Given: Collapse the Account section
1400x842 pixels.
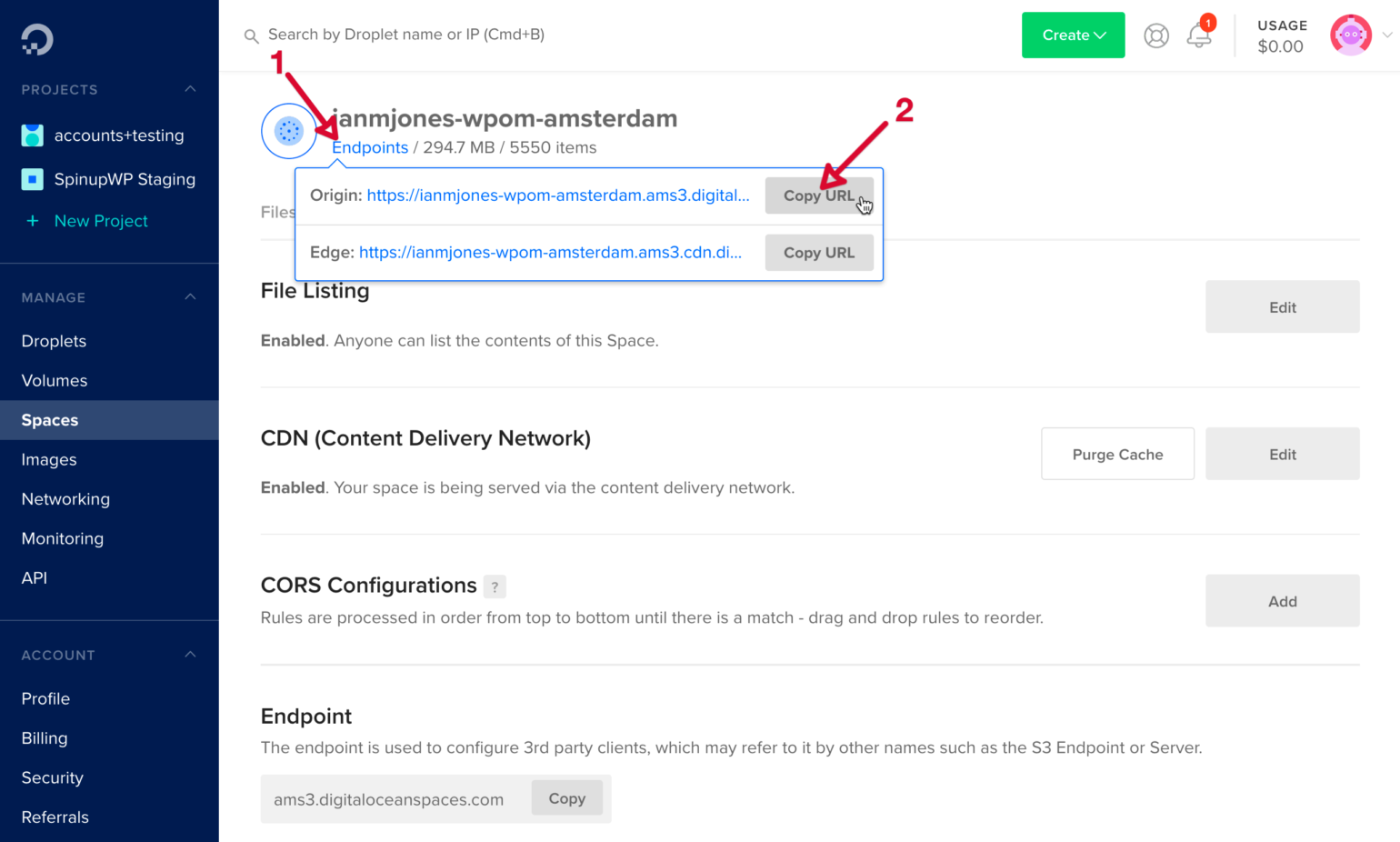Looking at the screenshot, I should [190, 655].
